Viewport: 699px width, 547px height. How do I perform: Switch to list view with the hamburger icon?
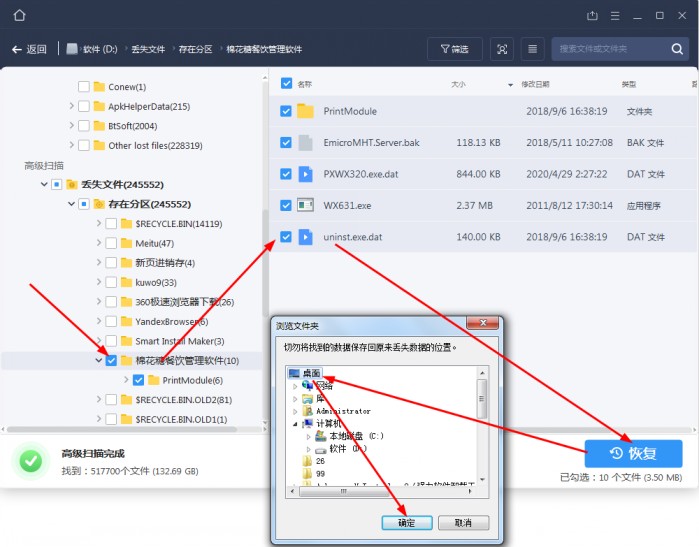coord(532,49)
